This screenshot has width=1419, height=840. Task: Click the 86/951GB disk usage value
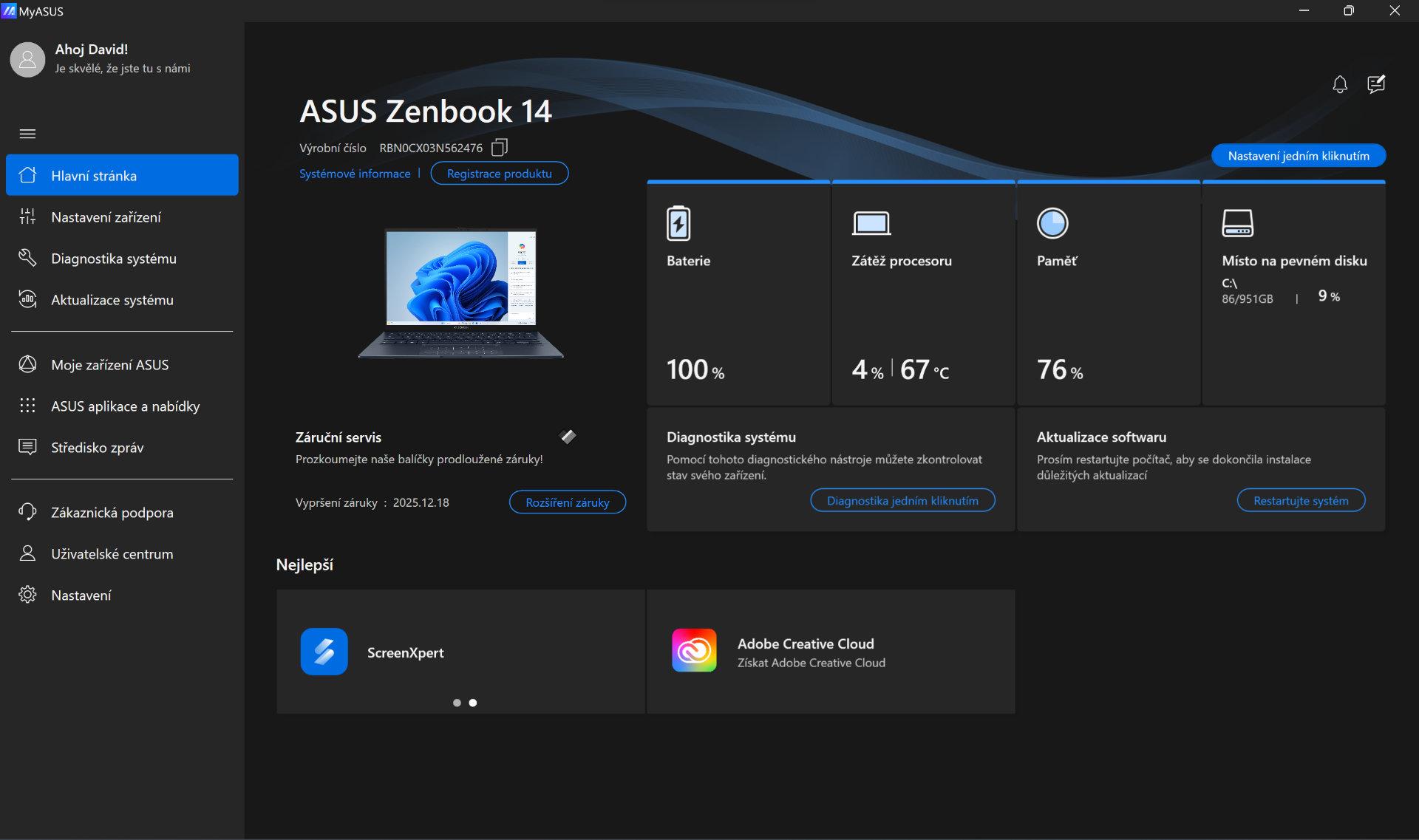[1248, 298]
